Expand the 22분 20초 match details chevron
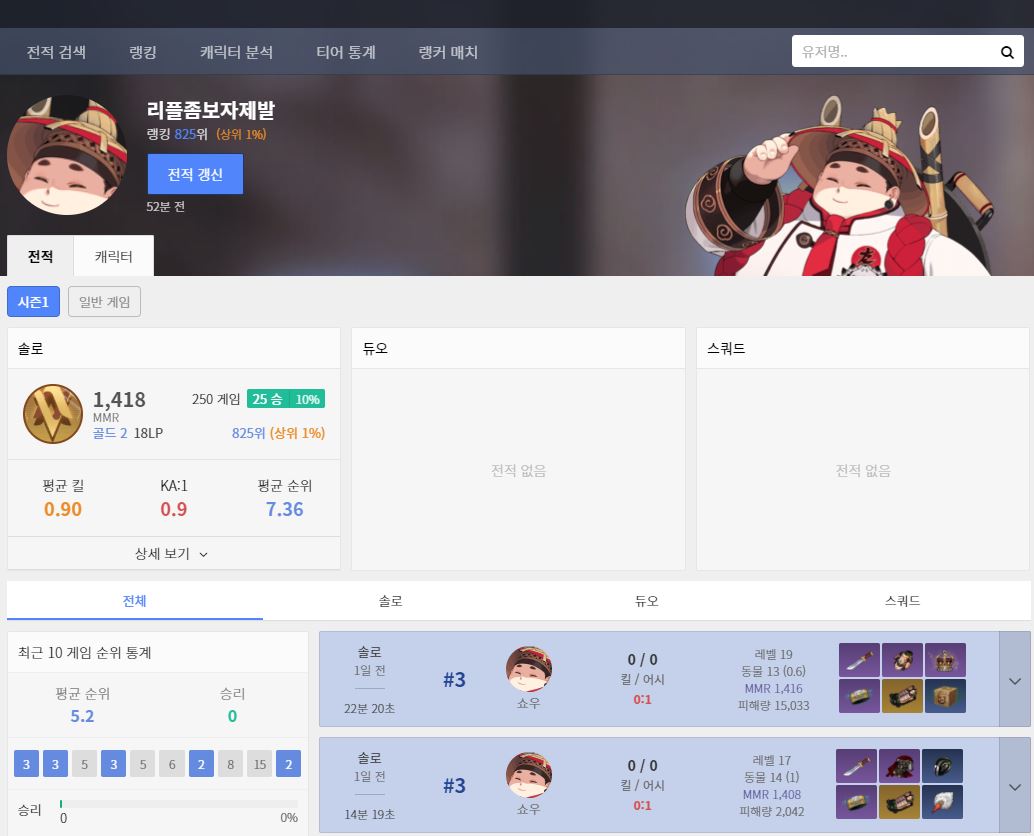This screenshot has width=1034, height=836. click(1015, 680)
